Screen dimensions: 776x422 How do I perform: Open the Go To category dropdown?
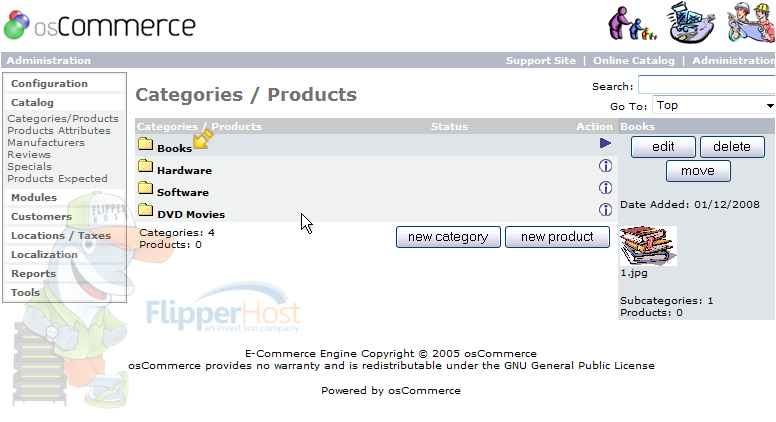714,105
